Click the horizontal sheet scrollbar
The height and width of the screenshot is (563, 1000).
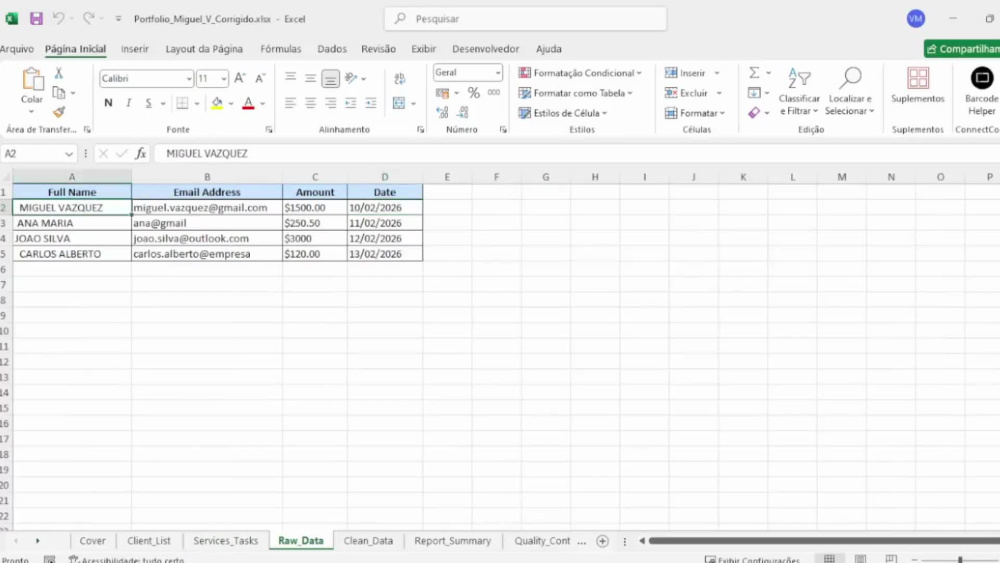(x=823, y=541)
